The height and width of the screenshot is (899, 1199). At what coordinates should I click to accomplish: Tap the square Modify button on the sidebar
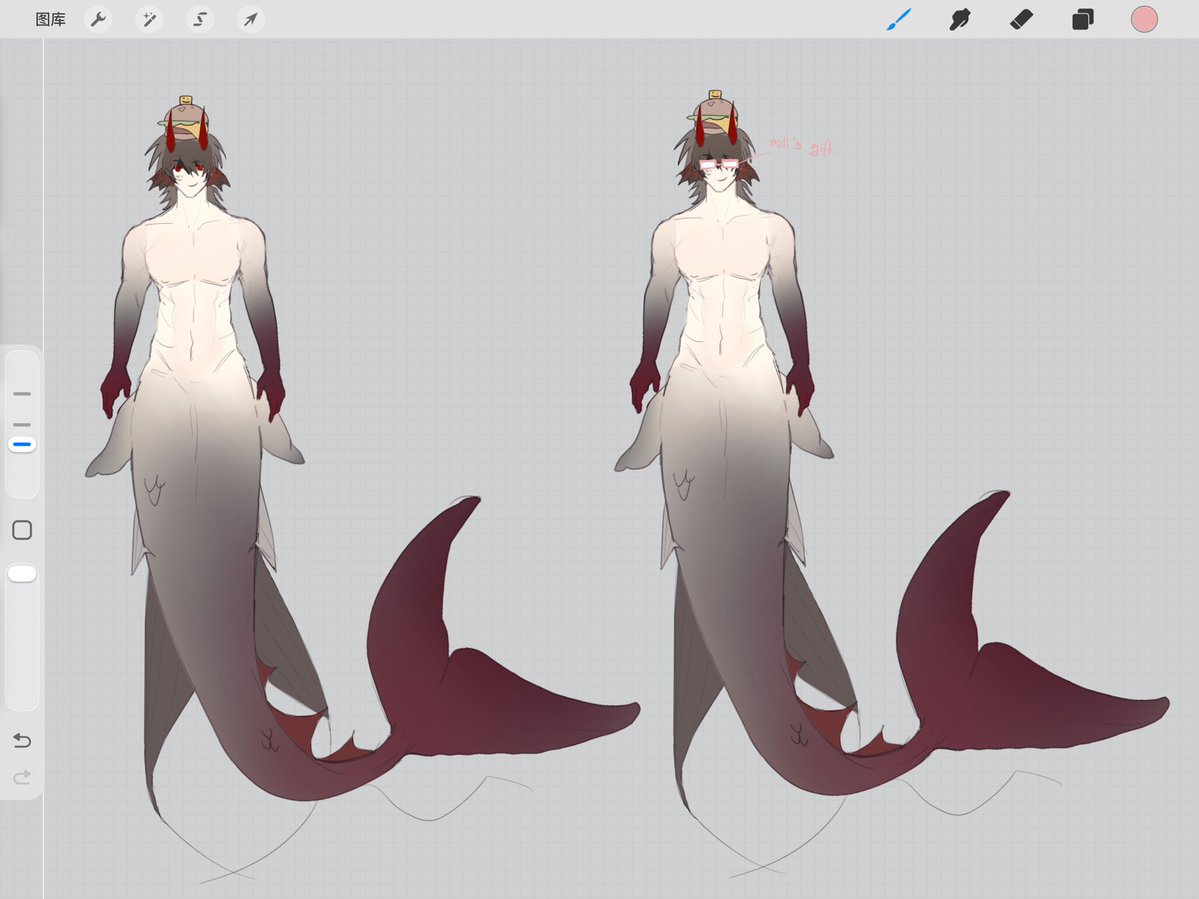(22, 530)
